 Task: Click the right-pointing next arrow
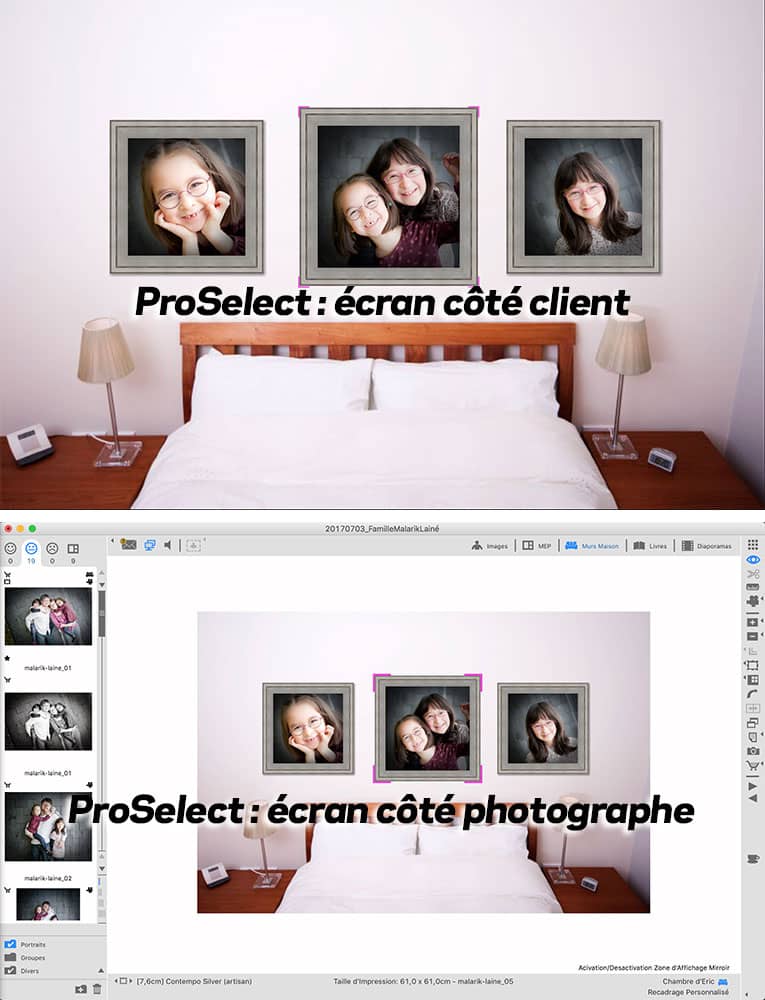click(753, 786)
